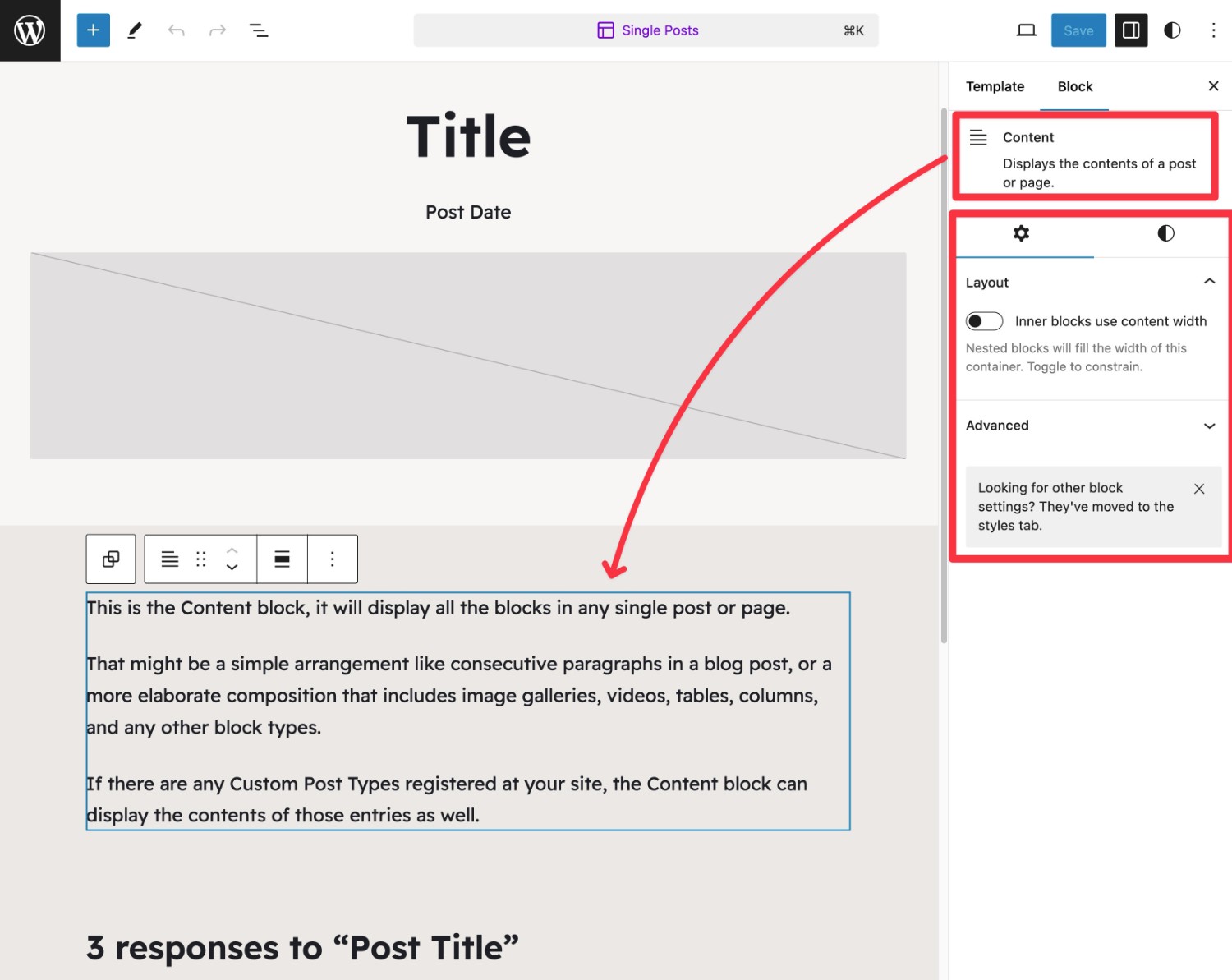Screen dimensions: 1232x980
Task: Open the global Styles panel
Action: (x=1172, y=30)
